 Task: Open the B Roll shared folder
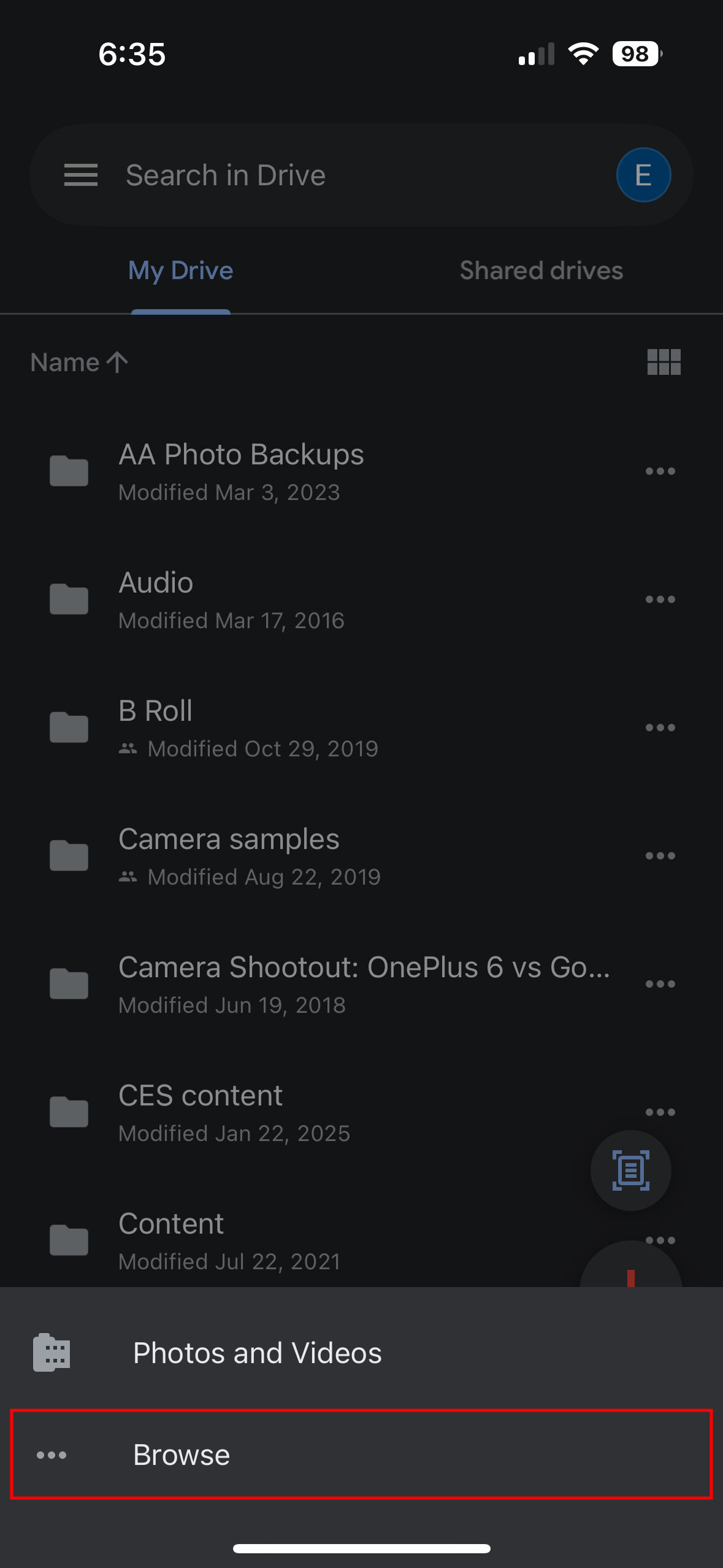156,728
